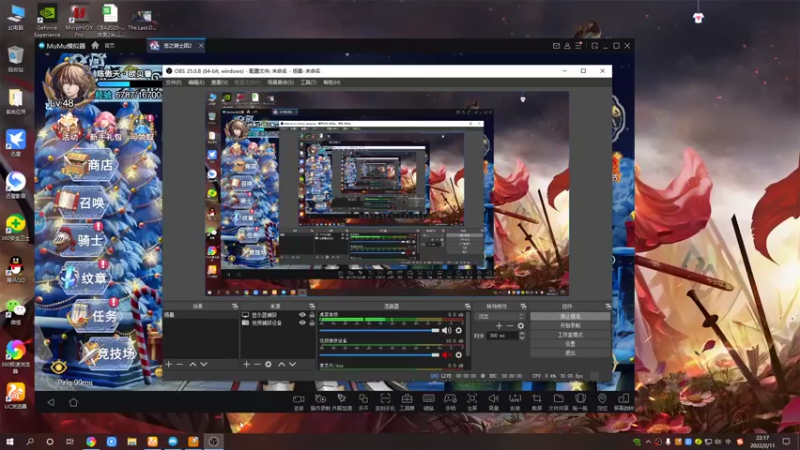This screenshot has height=450, width=800.
Task: Click MuMu shake (摇一摇) icon
Action: click(580, 398)
